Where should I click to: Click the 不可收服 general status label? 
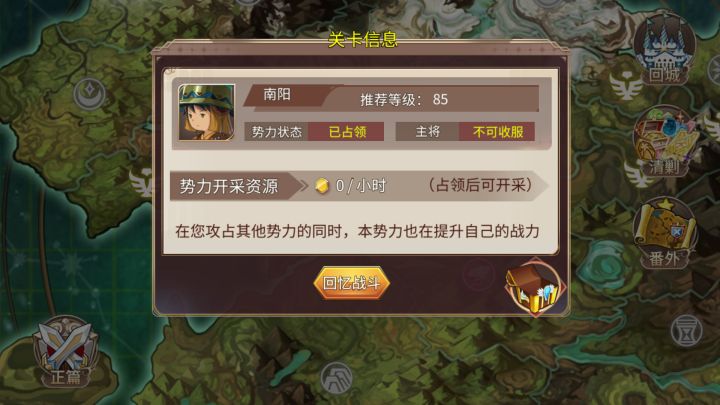pos(498,132)
